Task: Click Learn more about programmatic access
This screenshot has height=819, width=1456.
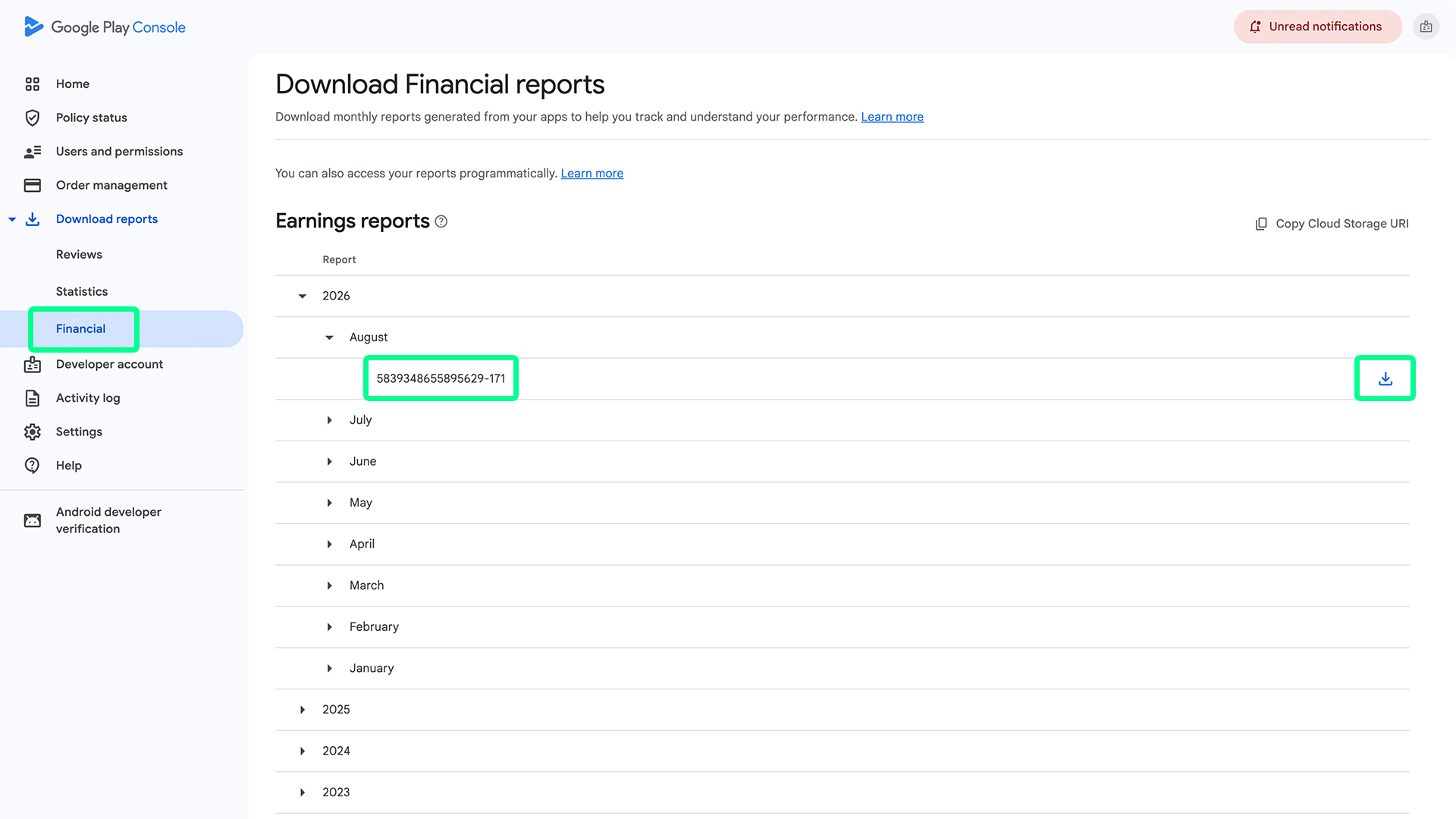Action: (x=591, y=174)
